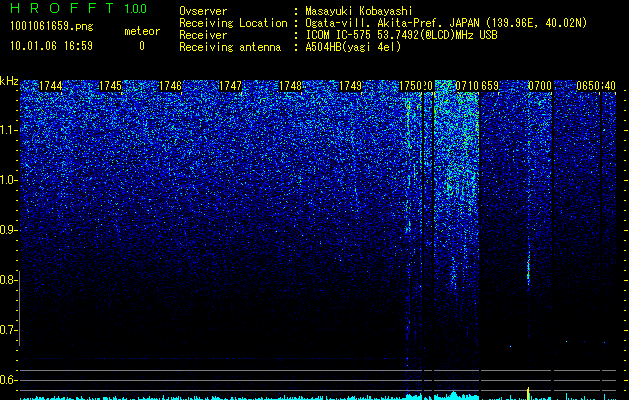Click the Ovserver label
The width and height of the screenshot is (629, 400).
coord(203,11)
